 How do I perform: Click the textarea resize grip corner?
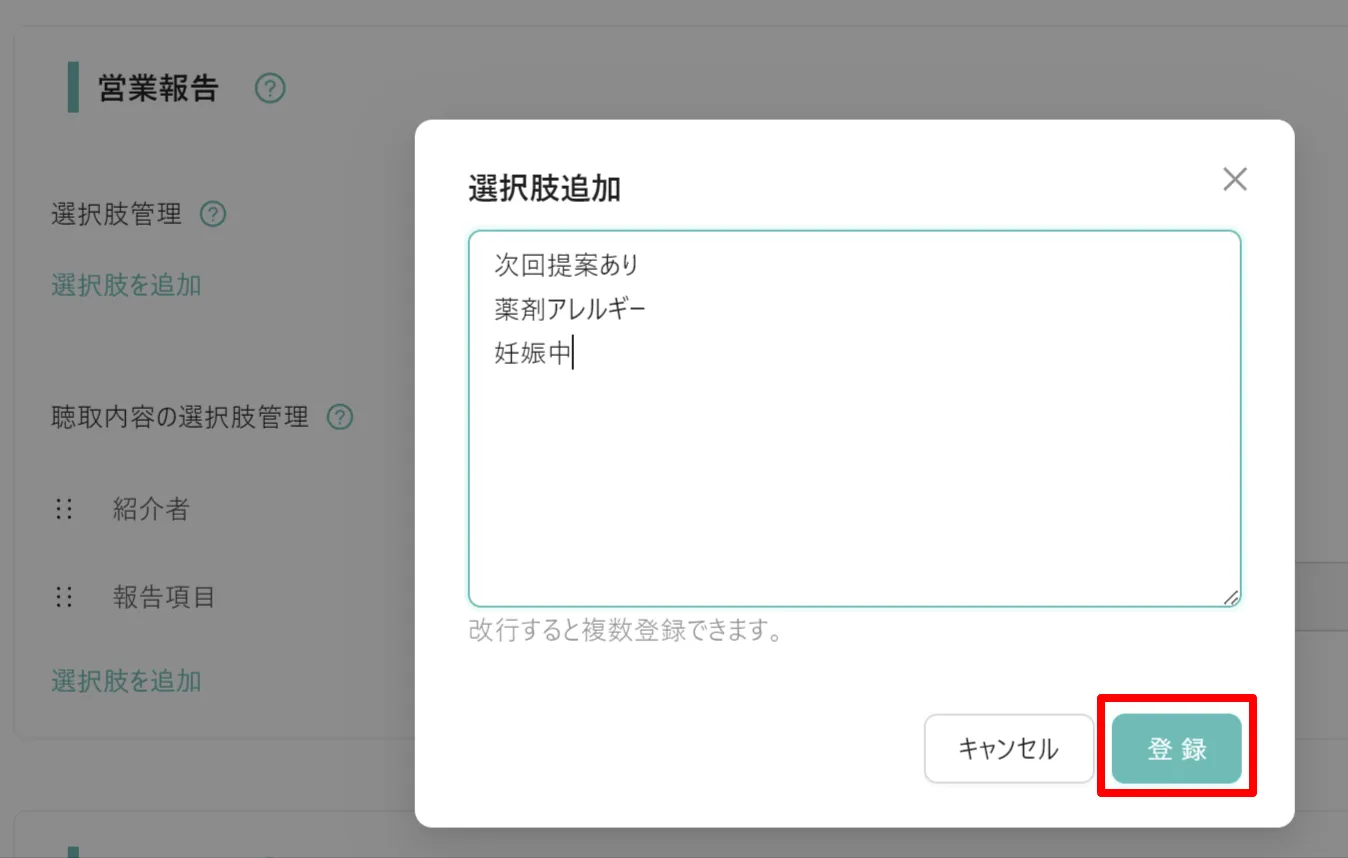click(x=1231, y=597)
